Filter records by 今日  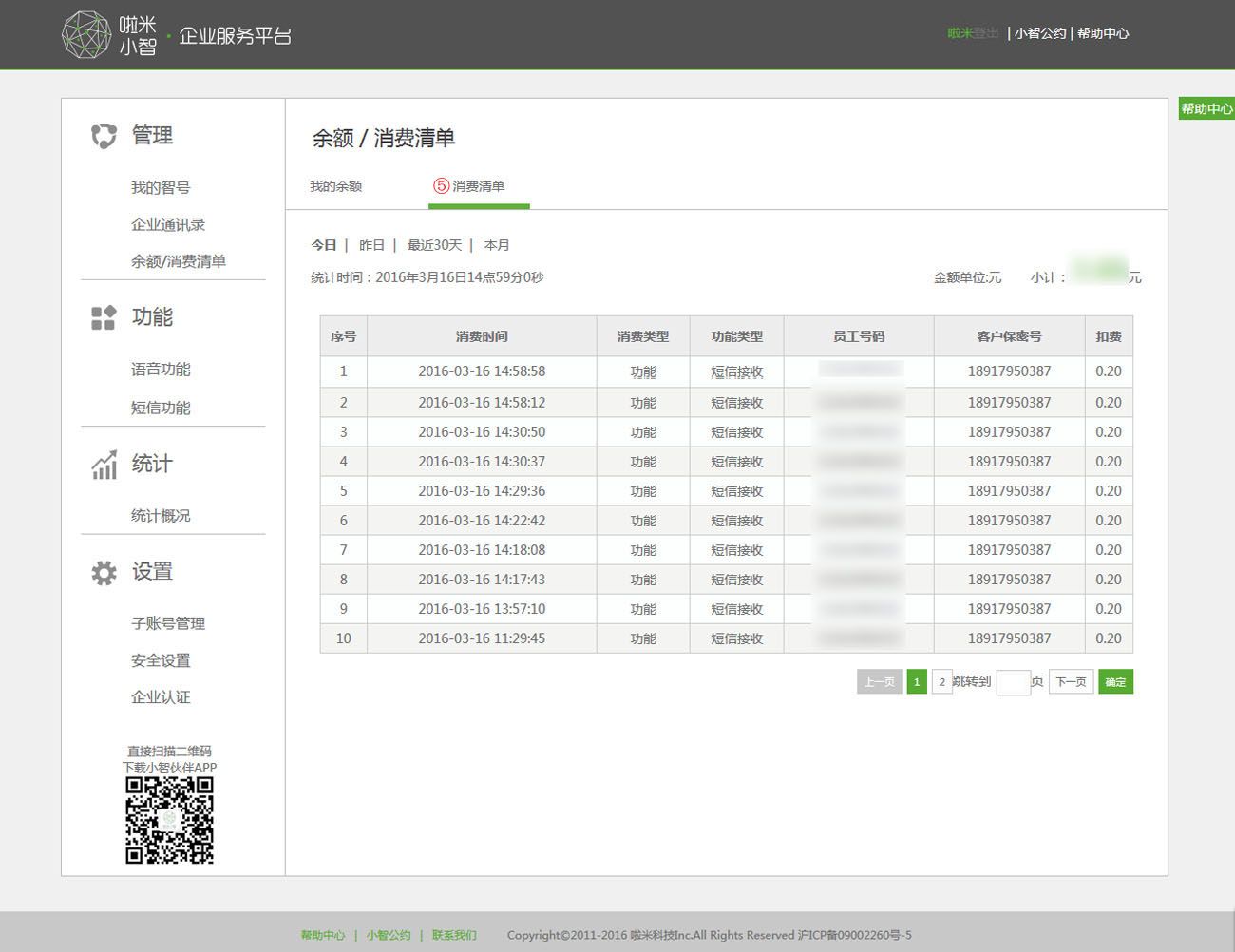coord(324,245)
